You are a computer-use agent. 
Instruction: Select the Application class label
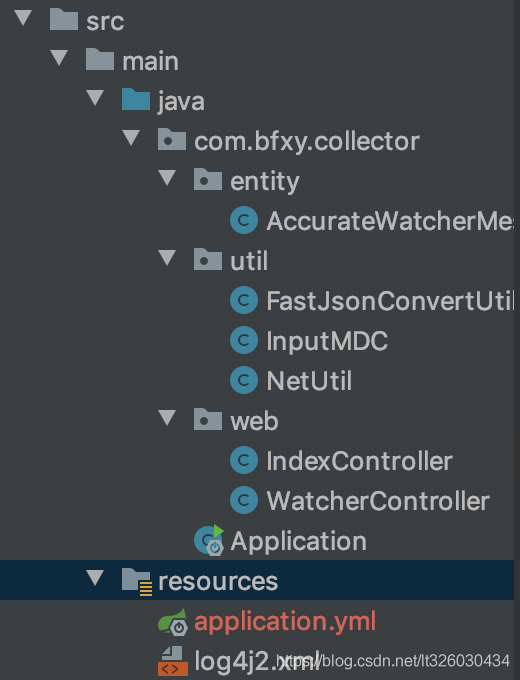click(298, 542)
